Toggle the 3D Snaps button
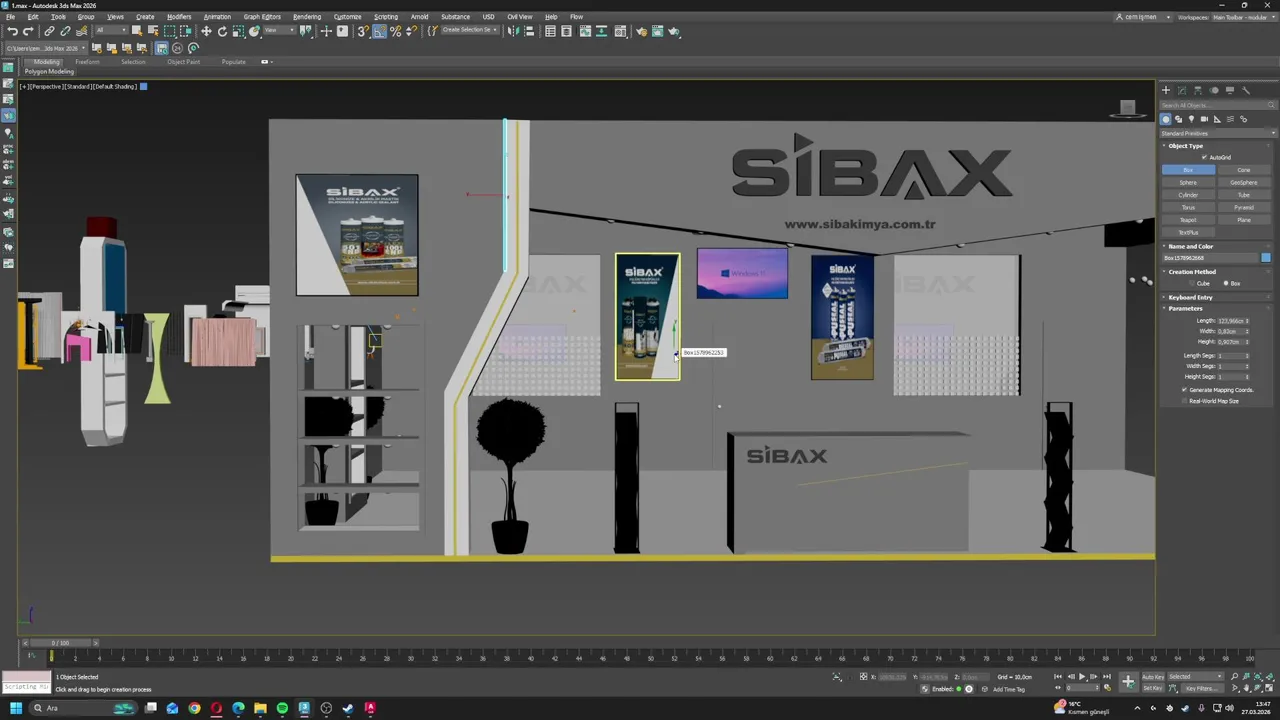The width and height of the screenshot is (1280, 720). click(363, 31)
